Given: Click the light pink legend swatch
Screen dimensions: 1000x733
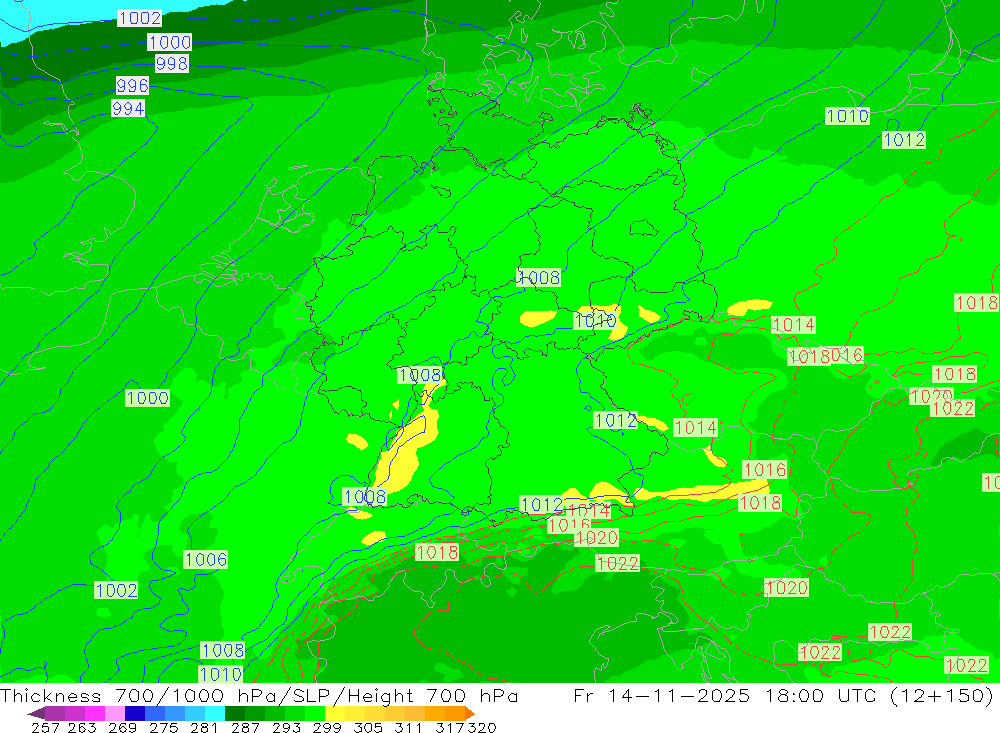Looking at the screenshot, I should [x=115, y=713].
